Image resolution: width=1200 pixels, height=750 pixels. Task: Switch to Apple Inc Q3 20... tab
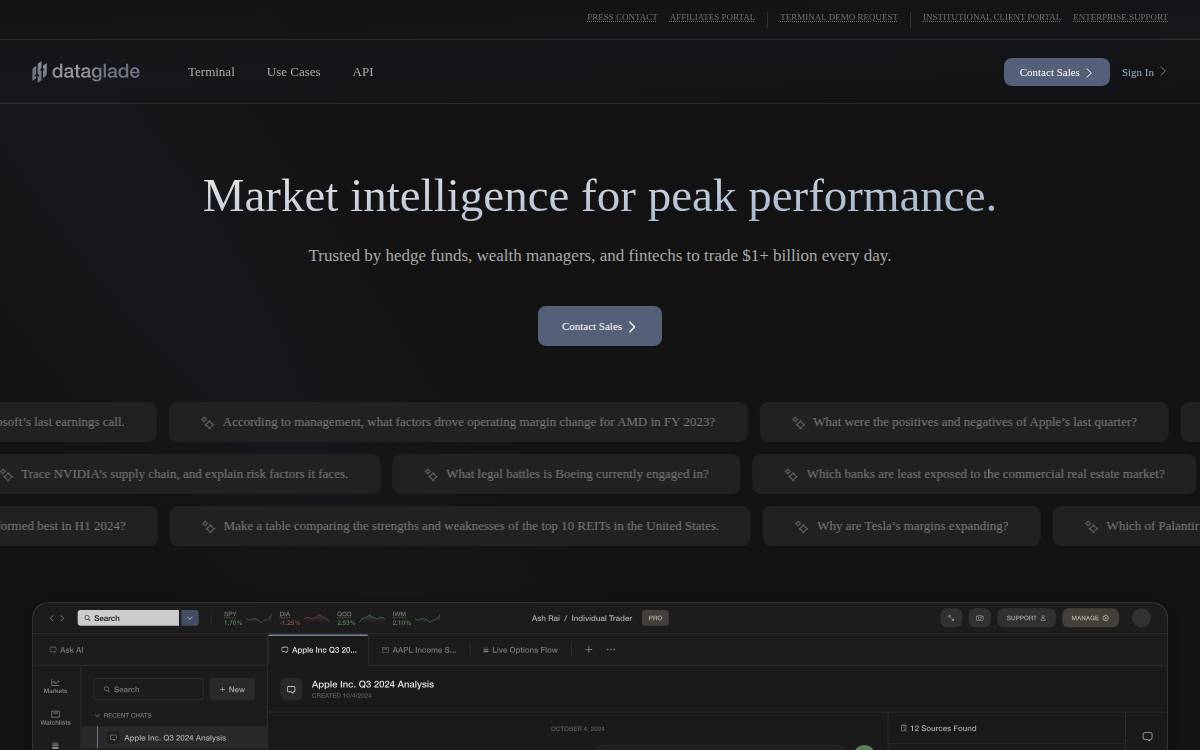319,650
